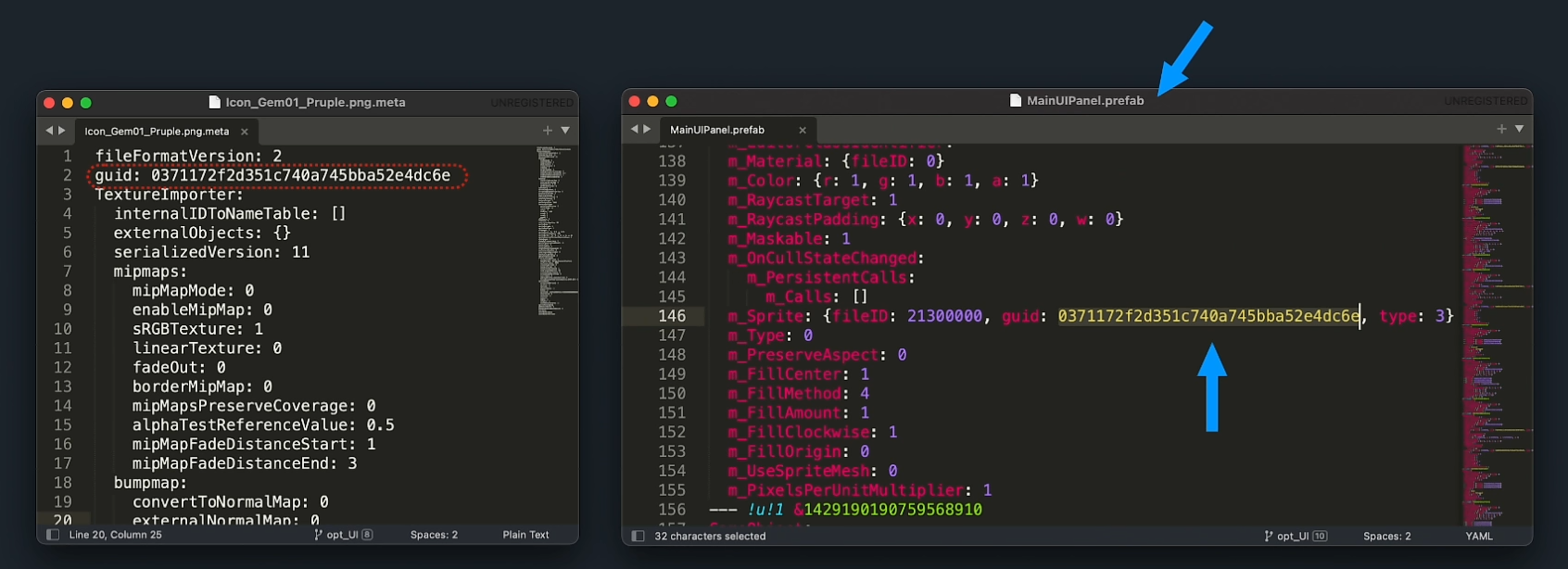
Task: Open Plain Text syntax selector
Action: [525, 535]
